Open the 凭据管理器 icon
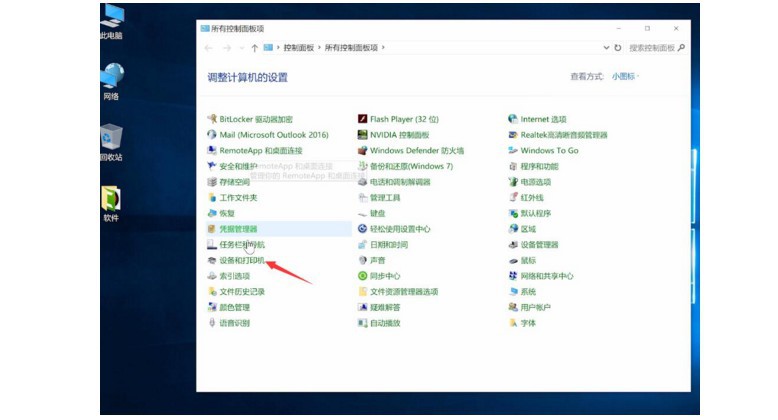The height and width of the screenshot is (420, 778). (x=212, y=229)
